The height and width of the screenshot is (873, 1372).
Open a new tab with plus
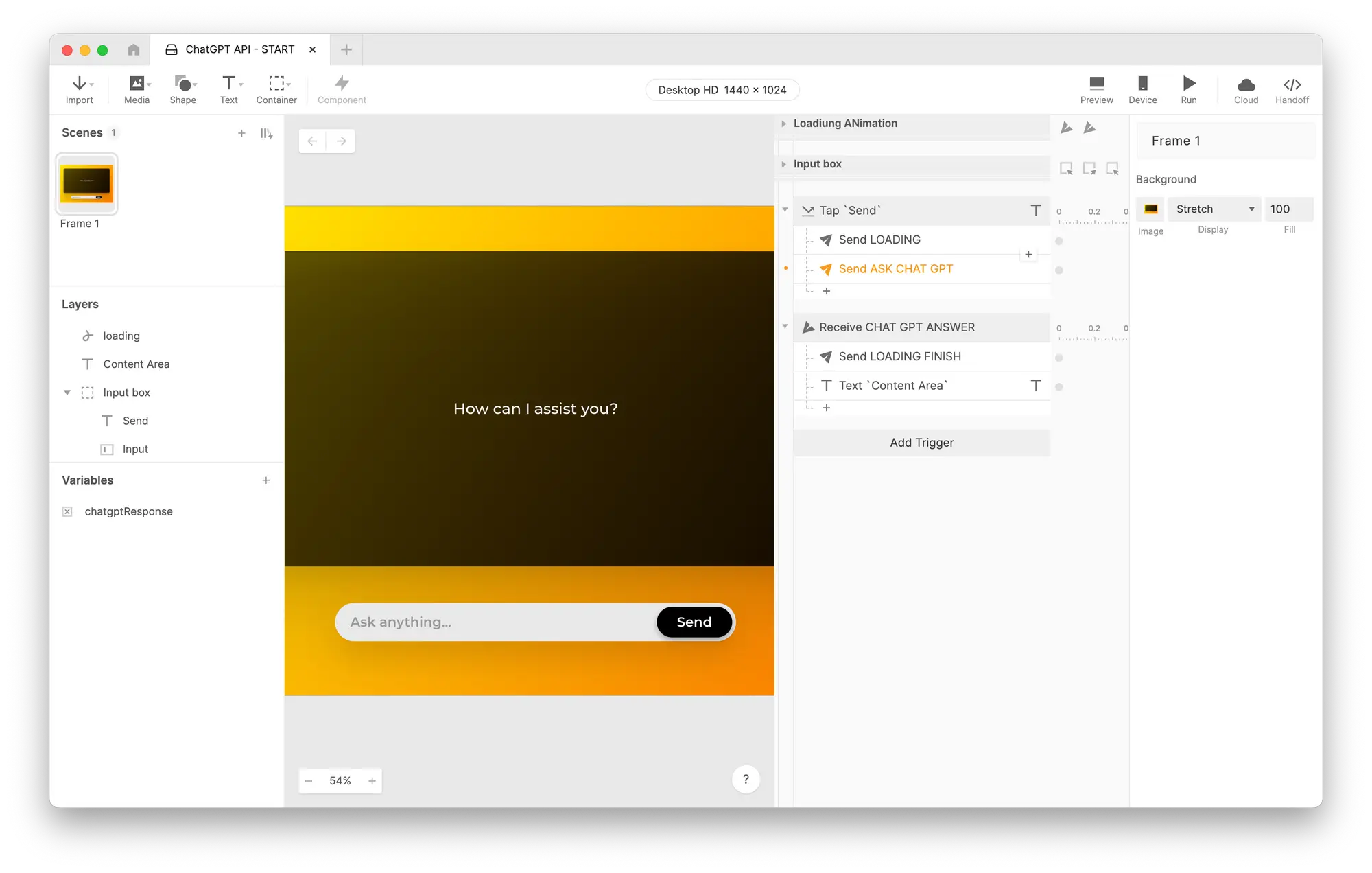[346, 49]
